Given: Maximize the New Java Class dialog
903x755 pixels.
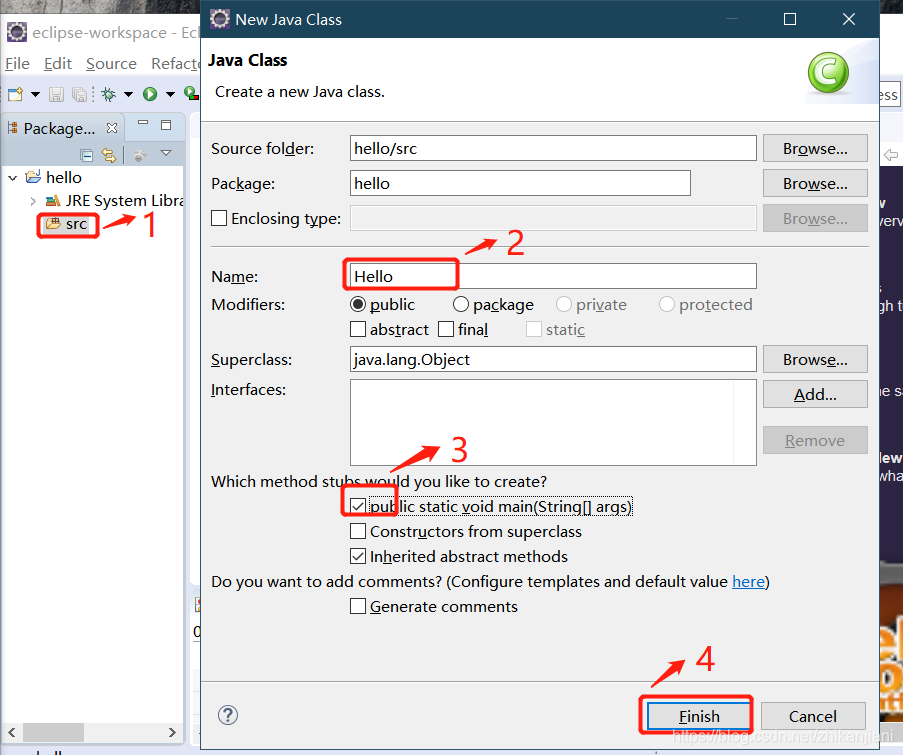Looking at the screenshot, I should [x=790, y=19].
